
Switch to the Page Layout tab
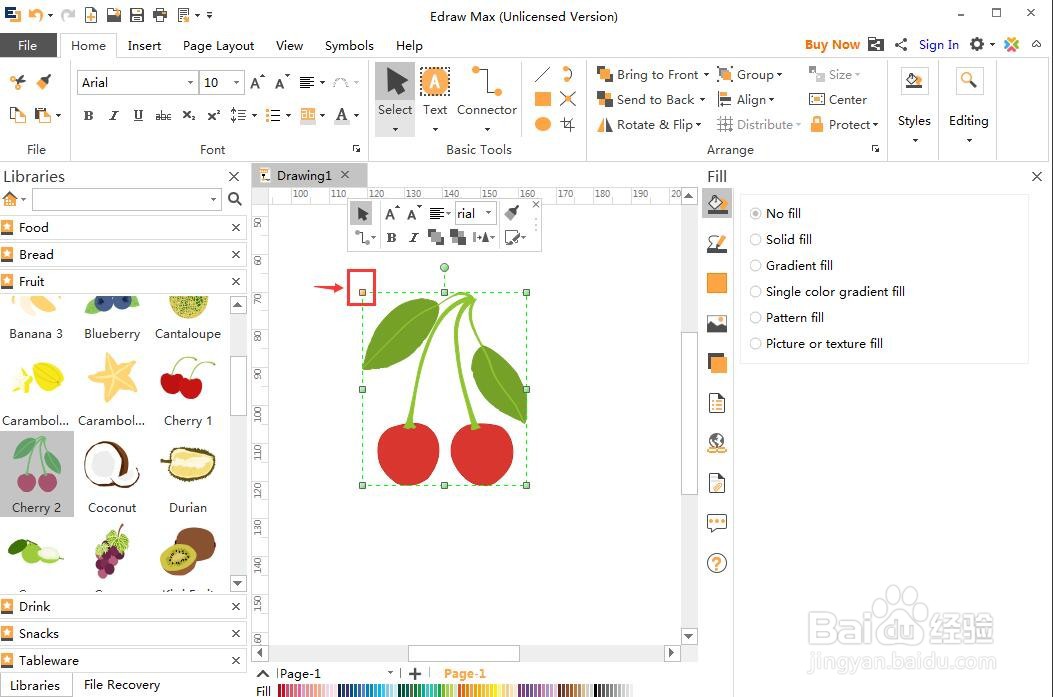tap(218, 46)
